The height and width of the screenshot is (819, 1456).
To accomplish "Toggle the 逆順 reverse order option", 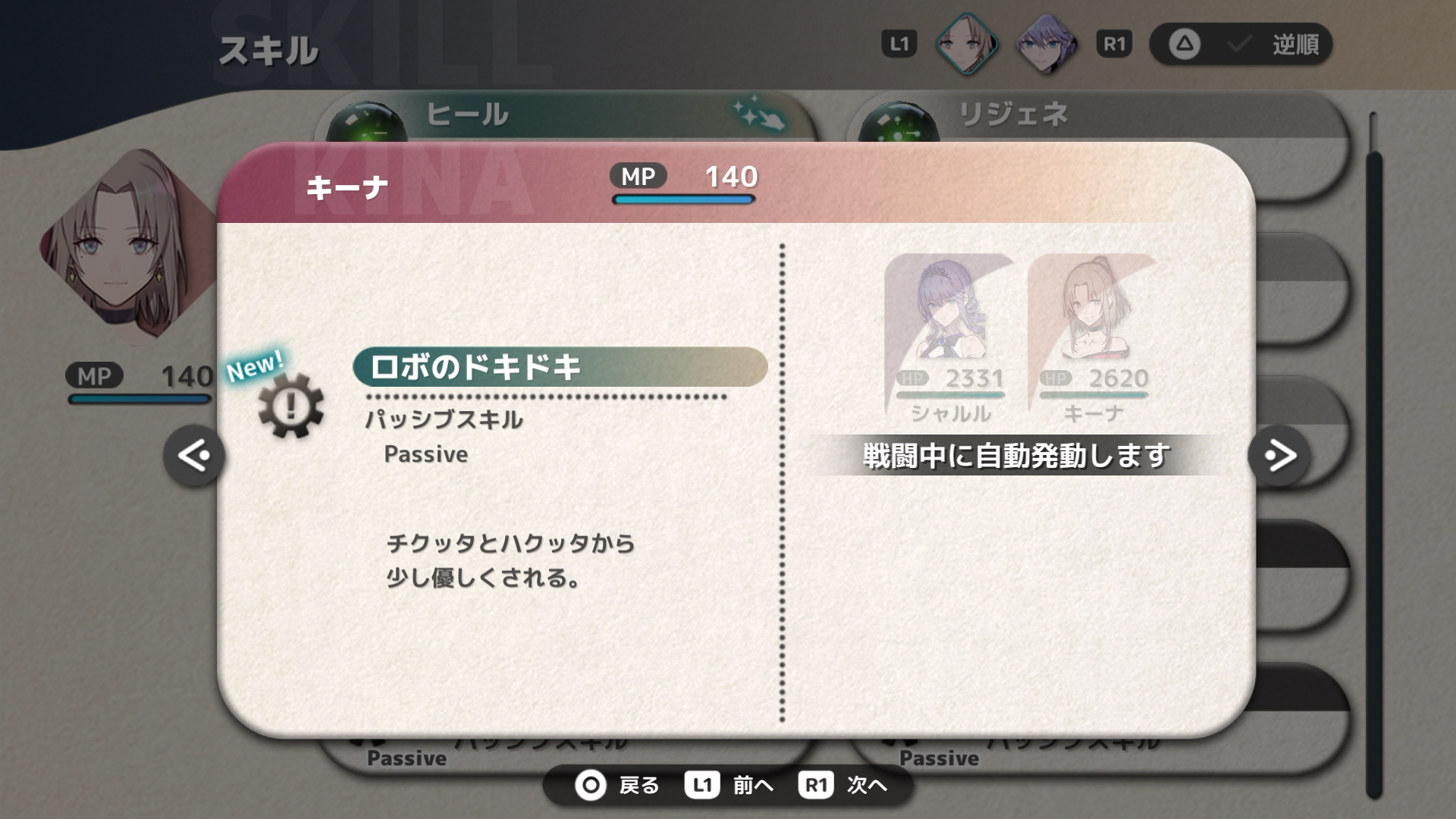I will pos(1274,45).
